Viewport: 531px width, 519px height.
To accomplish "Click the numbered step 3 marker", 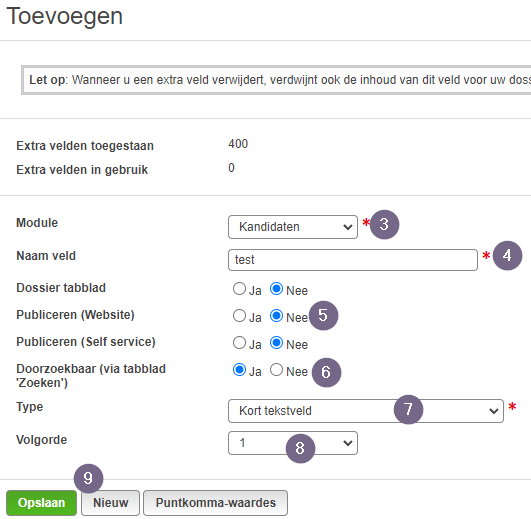I will tap(384, 224).
